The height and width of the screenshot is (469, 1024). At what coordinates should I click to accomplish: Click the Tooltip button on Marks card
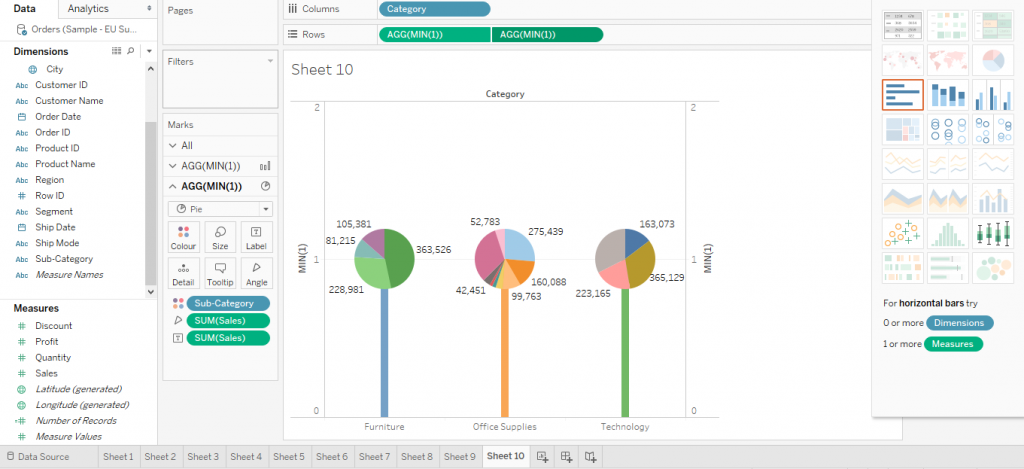click(220, 273)
